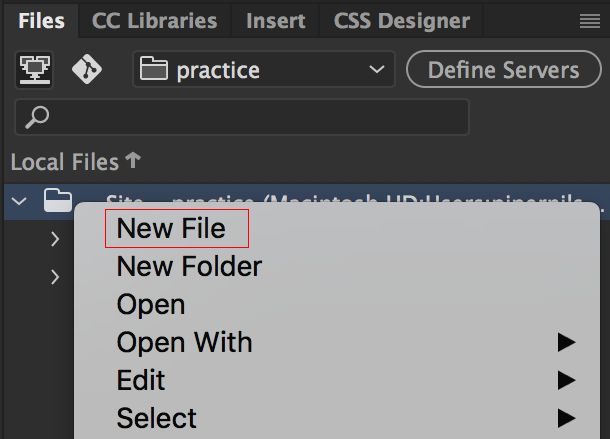Switch to the CC Libraries tab
This screenshot has width=610, height=439.
pyautogui.click(x=154, y=21)
